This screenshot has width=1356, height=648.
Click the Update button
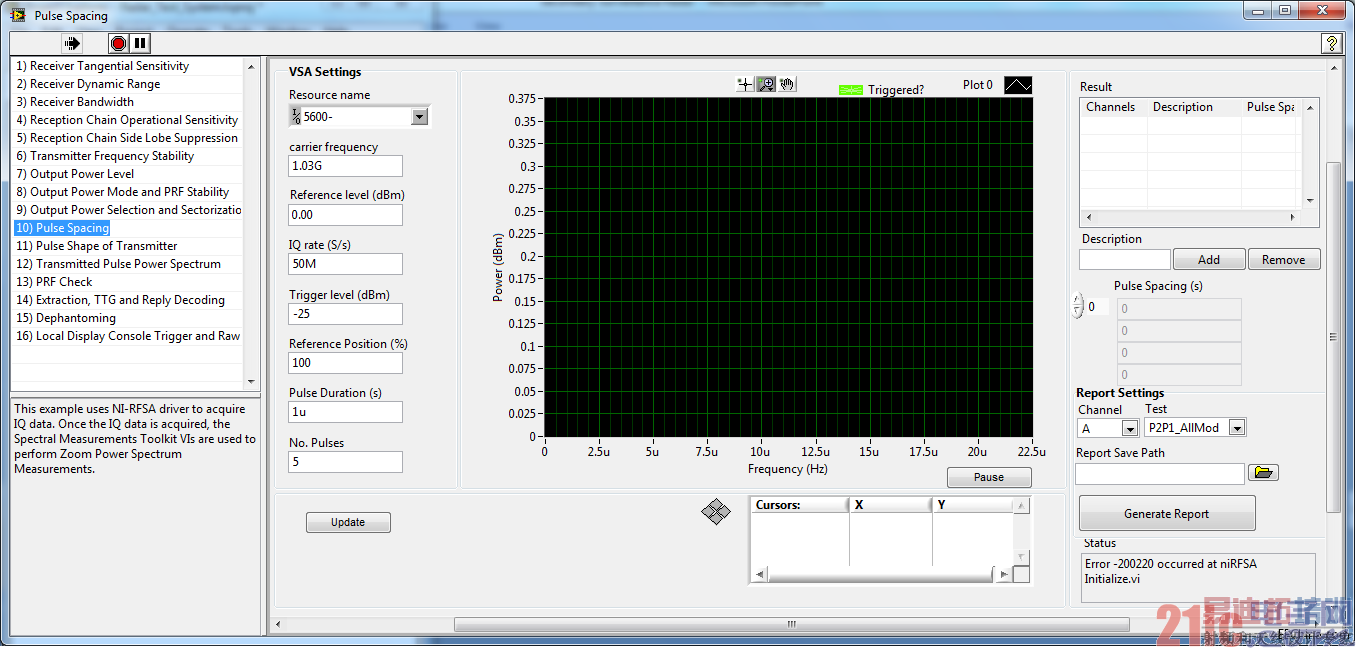coord(348,522)
